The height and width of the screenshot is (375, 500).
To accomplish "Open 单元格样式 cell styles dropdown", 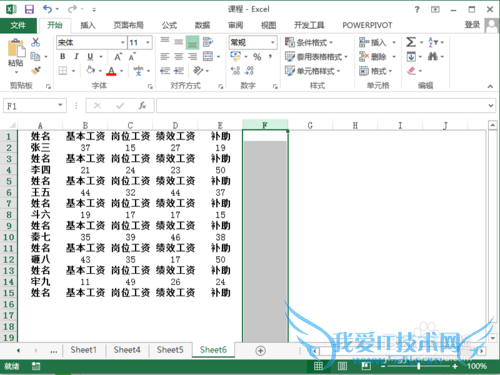I will pos(313,71).
